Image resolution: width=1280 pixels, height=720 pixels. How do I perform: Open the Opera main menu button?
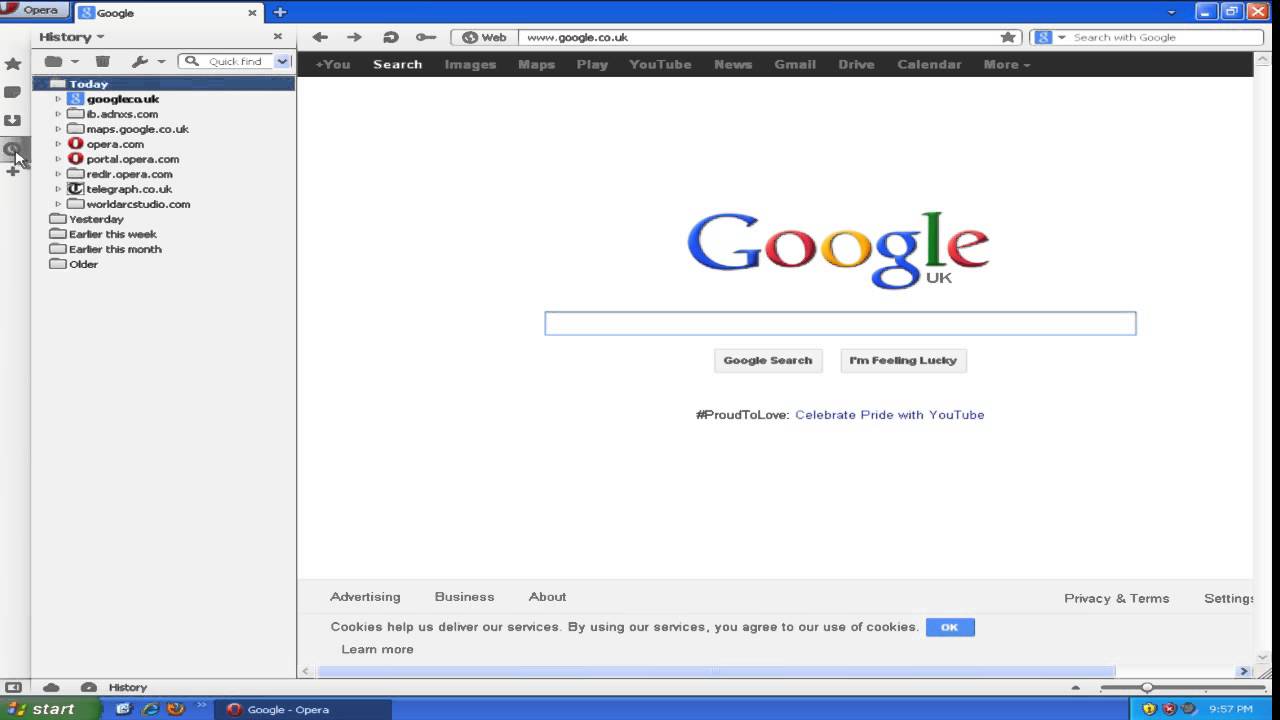pos(34,10)
